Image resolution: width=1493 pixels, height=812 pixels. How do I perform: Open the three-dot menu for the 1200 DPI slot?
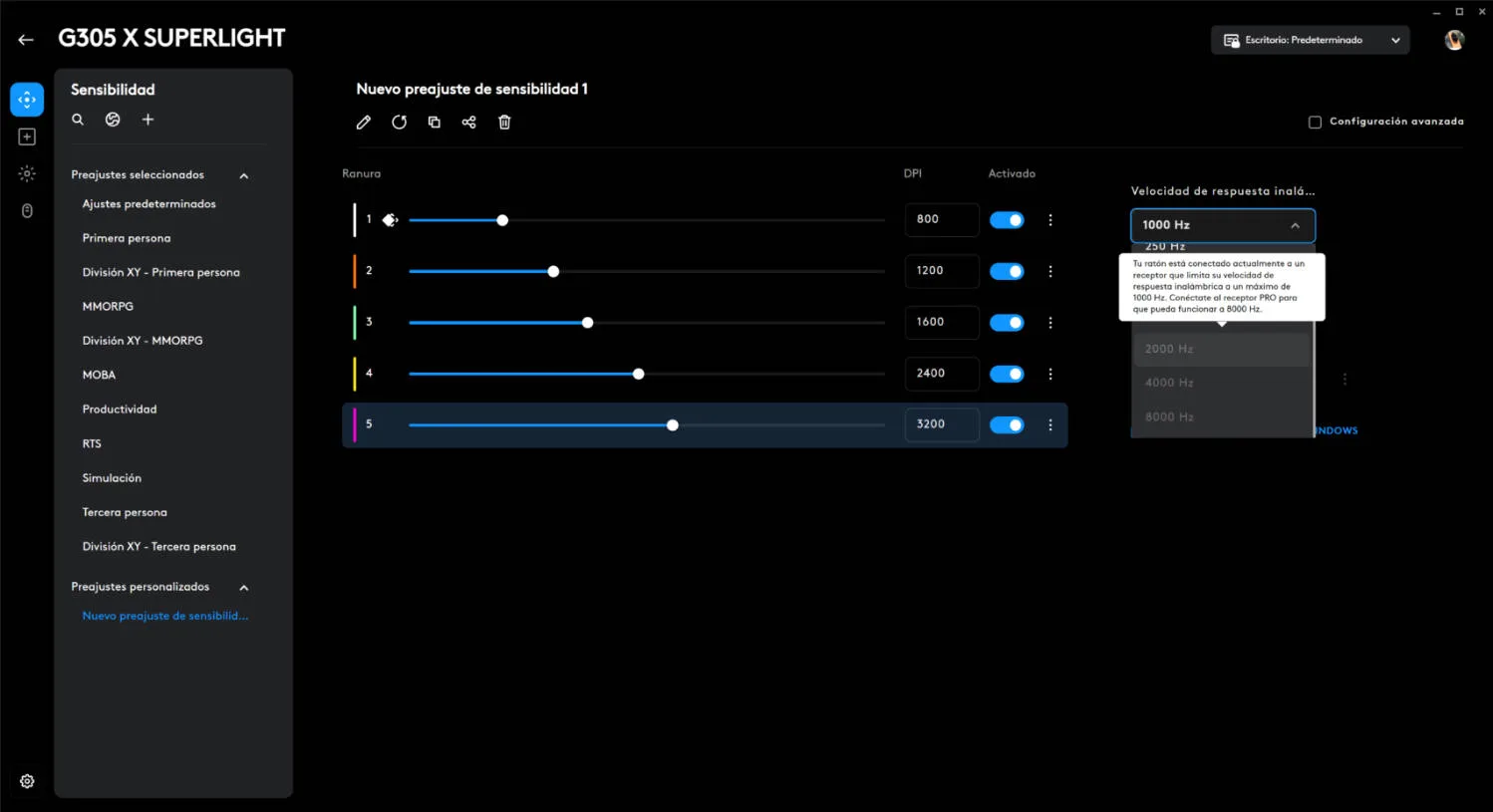[x=1050, y=271]
